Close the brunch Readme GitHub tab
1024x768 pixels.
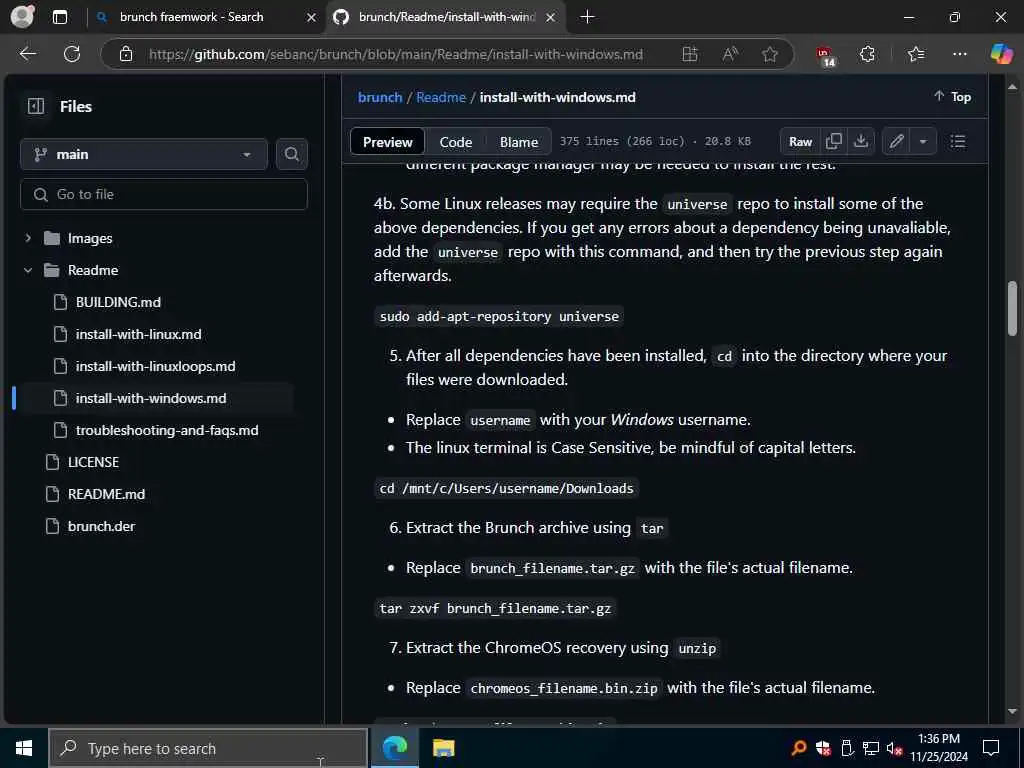pos(551,17)
